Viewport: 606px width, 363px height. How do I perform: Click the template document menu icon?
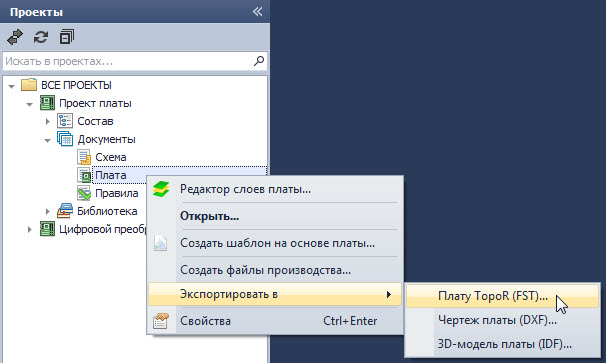pyautogui.click(x=161, y=243)
